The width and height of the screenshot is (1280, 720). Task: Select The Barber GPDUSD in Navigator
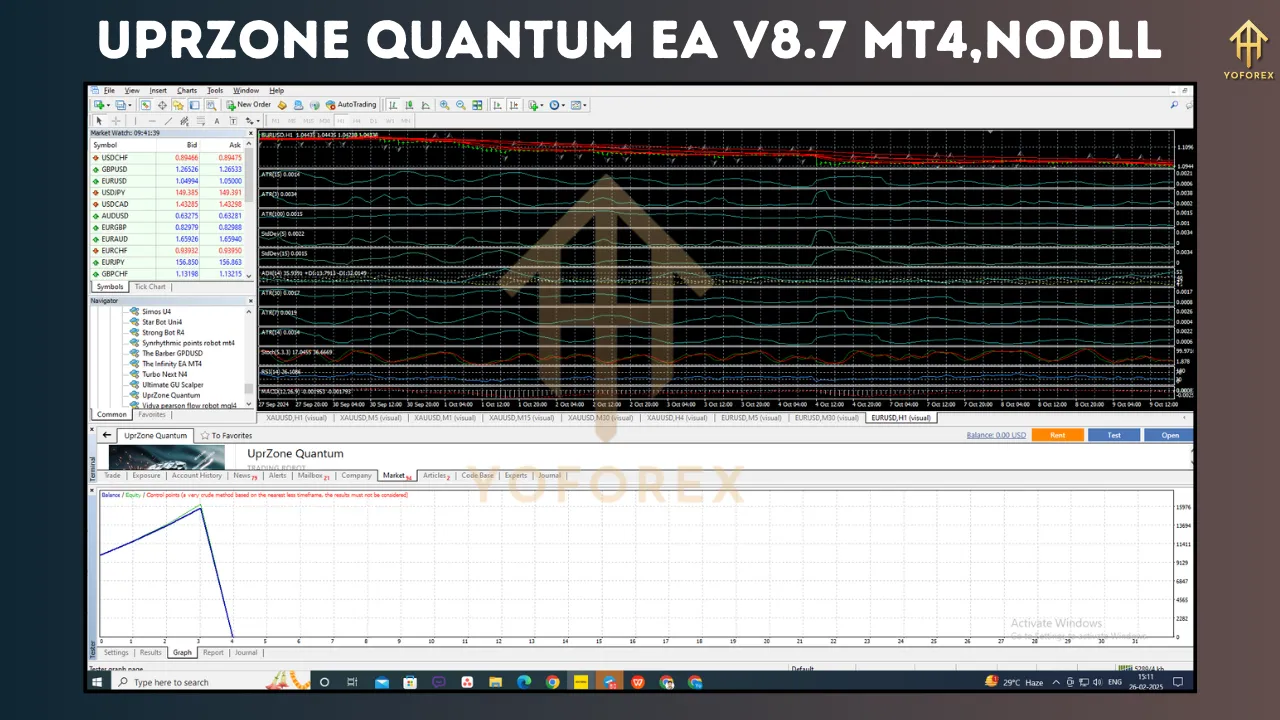point(172,353)
